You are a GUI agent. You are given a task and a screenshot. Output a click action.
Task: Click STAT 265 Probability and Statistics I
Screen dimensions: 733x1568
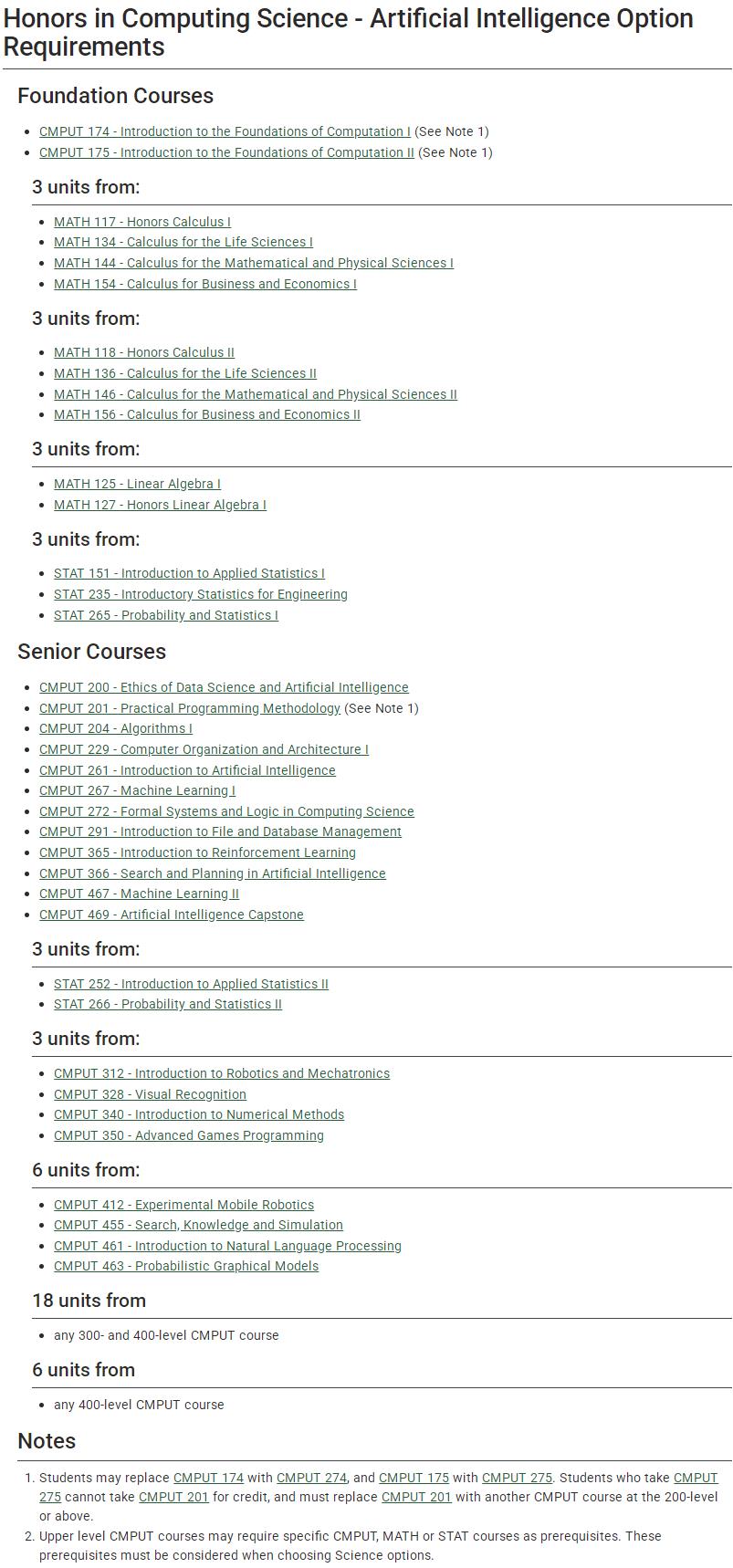coord(166,615)
